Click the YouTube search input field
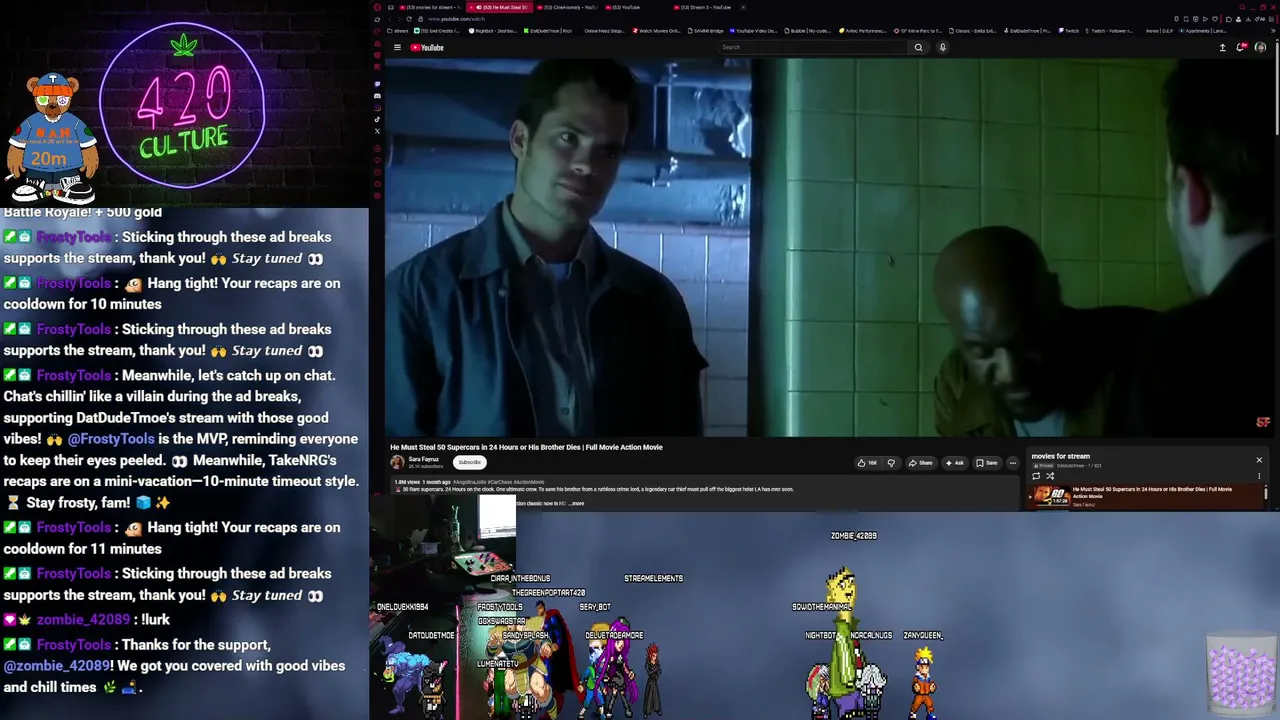The height and width of the screenshot is (720, 1280). pyautogui.click(x=812, y=47)
